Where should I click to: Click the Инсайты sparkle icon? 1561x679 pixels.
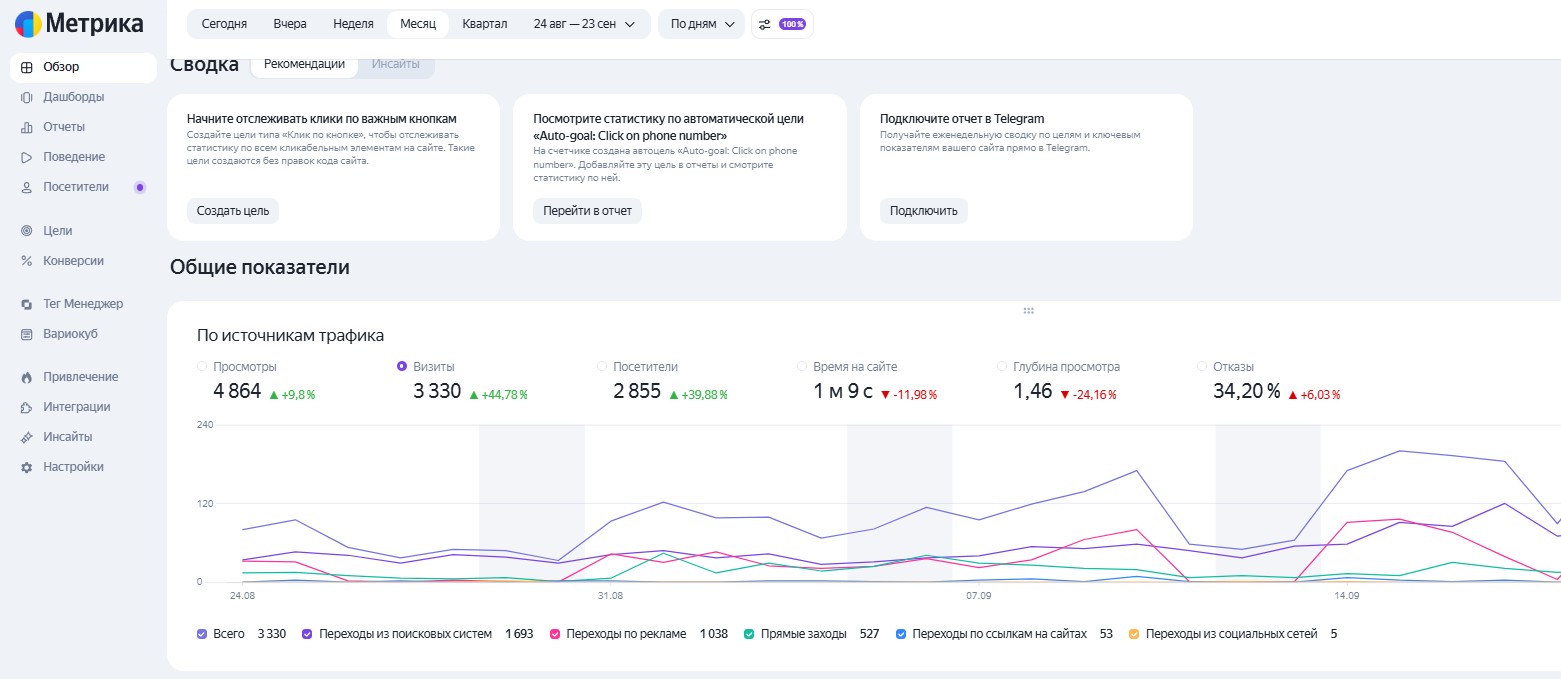[27, 437]
